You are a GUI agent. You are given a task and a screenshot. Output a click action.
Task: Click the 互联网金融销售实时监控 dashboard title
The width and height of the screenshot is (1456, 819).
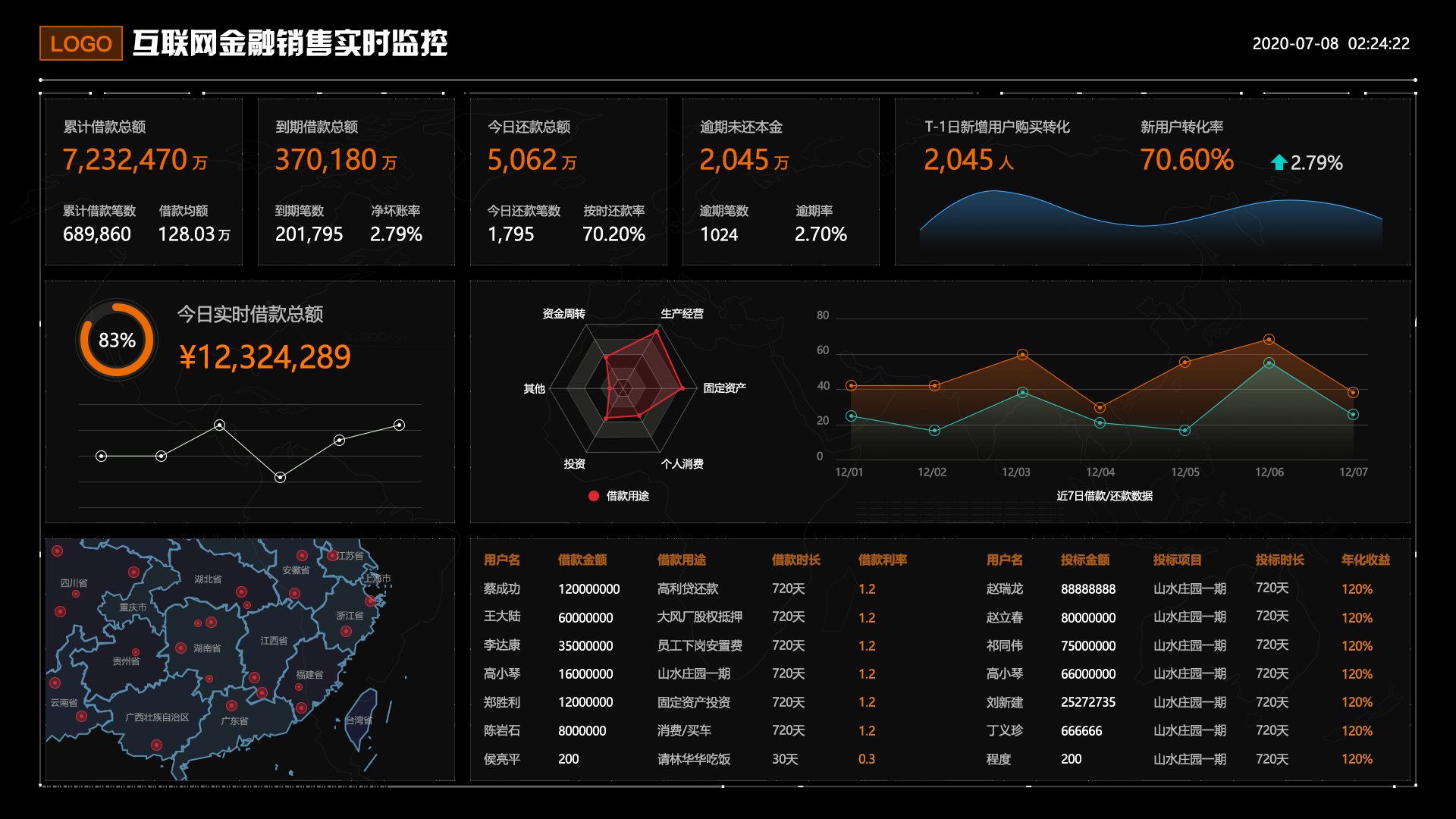click(x=290, y=43)
